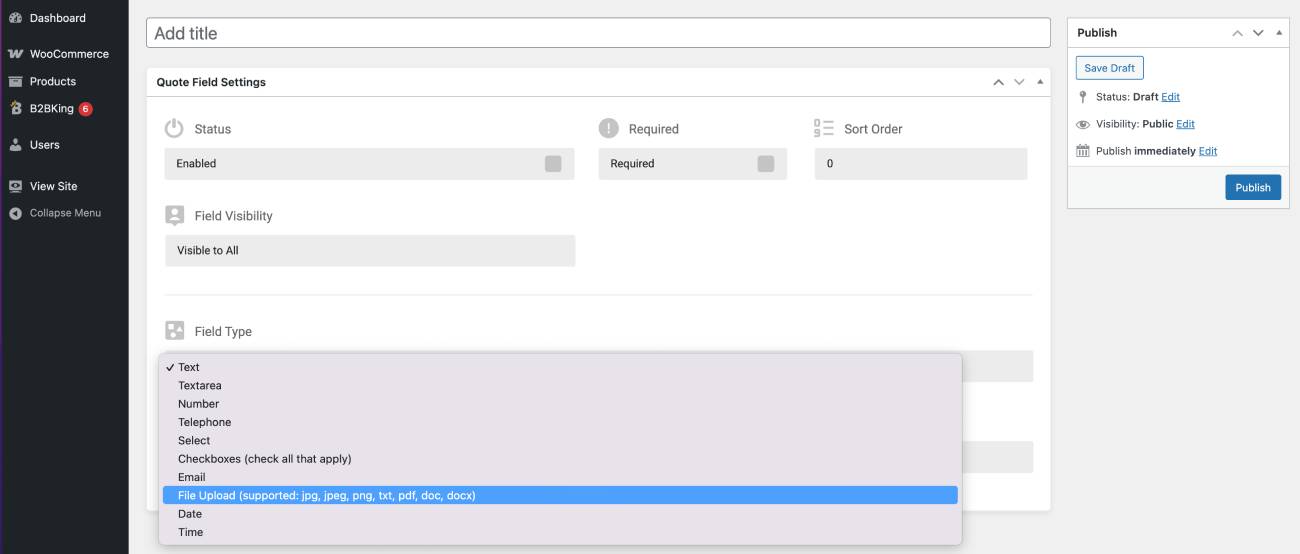Image resolution: width=1300 pixels, height=554 pixels.
Task: Click the Field Type shapes icon
Action: tap(175, 331)
